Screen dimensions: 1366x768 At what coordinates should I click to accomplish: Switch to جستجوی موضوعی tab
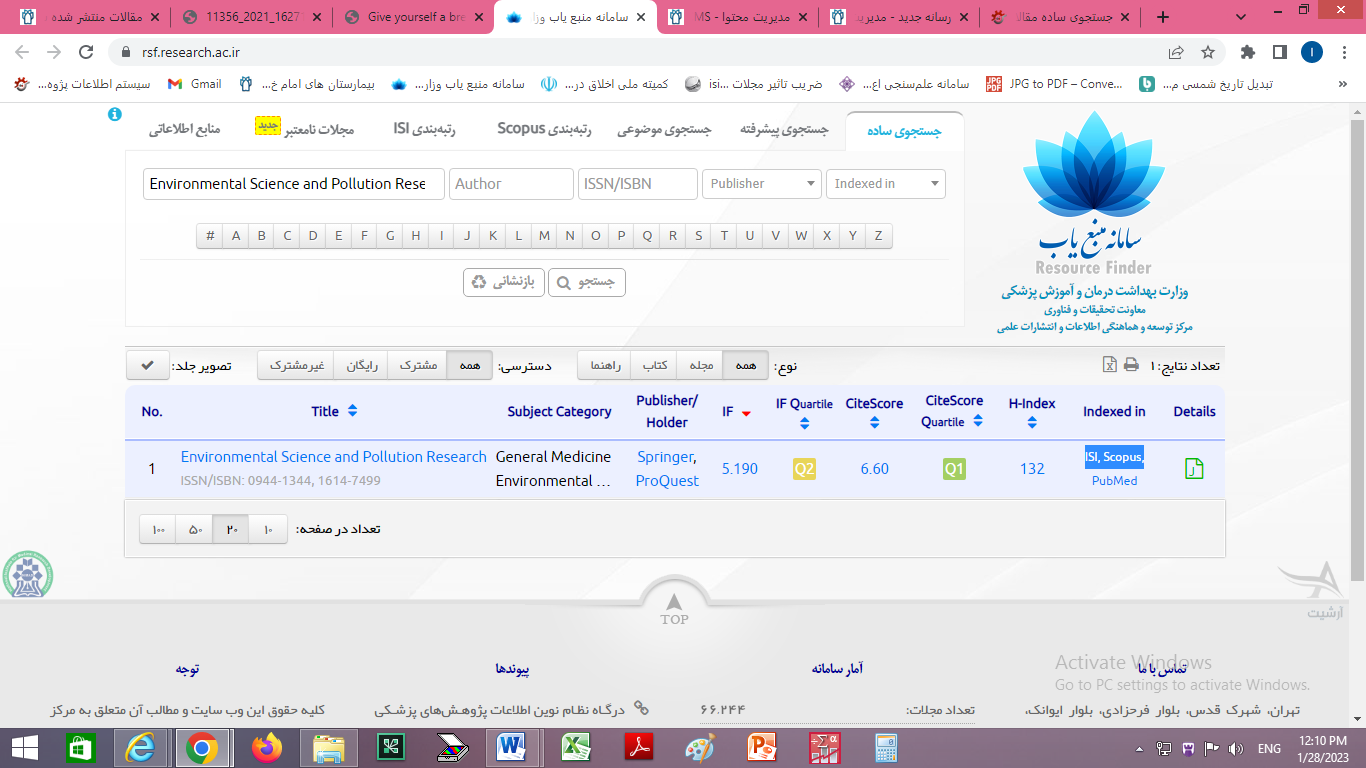point(664,130)
